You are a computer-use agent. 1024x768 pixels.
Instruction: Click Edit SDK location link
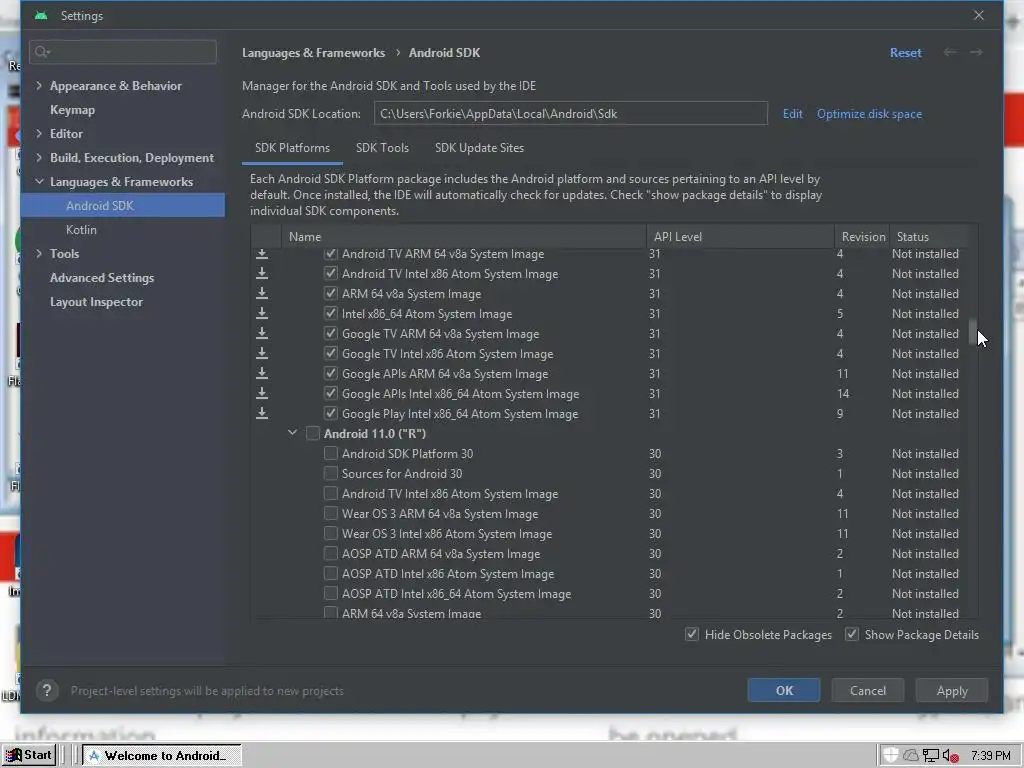792,114
